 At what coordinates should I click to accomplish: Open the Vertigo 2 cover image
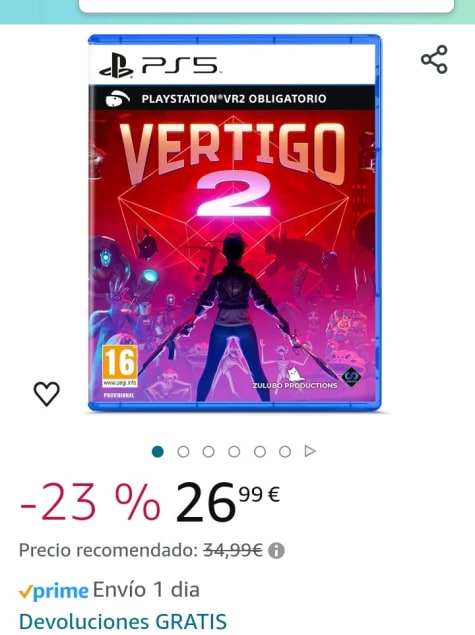pos(234,223)
